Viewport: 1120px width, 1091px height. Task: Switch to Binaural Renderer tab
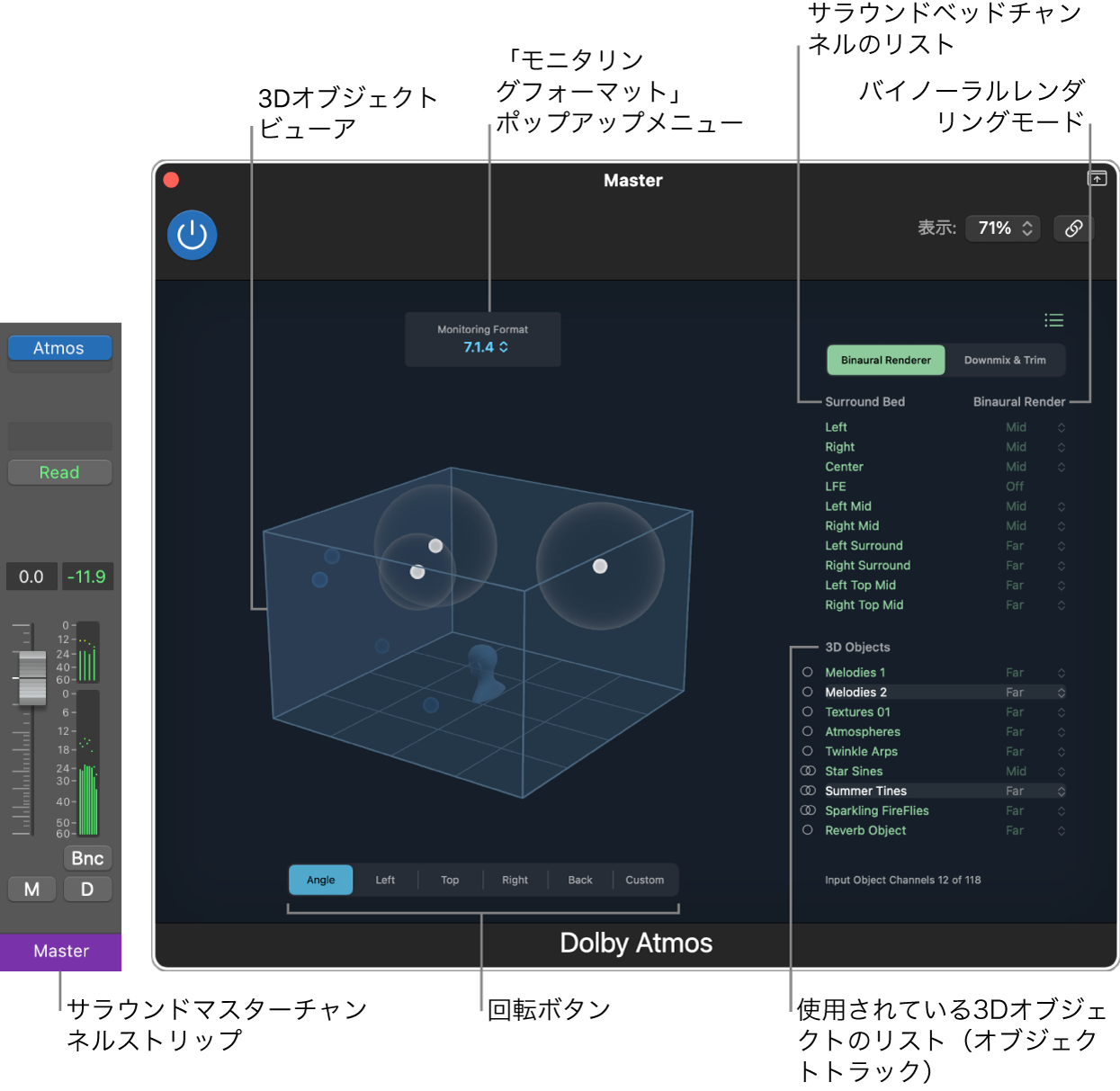[886, 360]
